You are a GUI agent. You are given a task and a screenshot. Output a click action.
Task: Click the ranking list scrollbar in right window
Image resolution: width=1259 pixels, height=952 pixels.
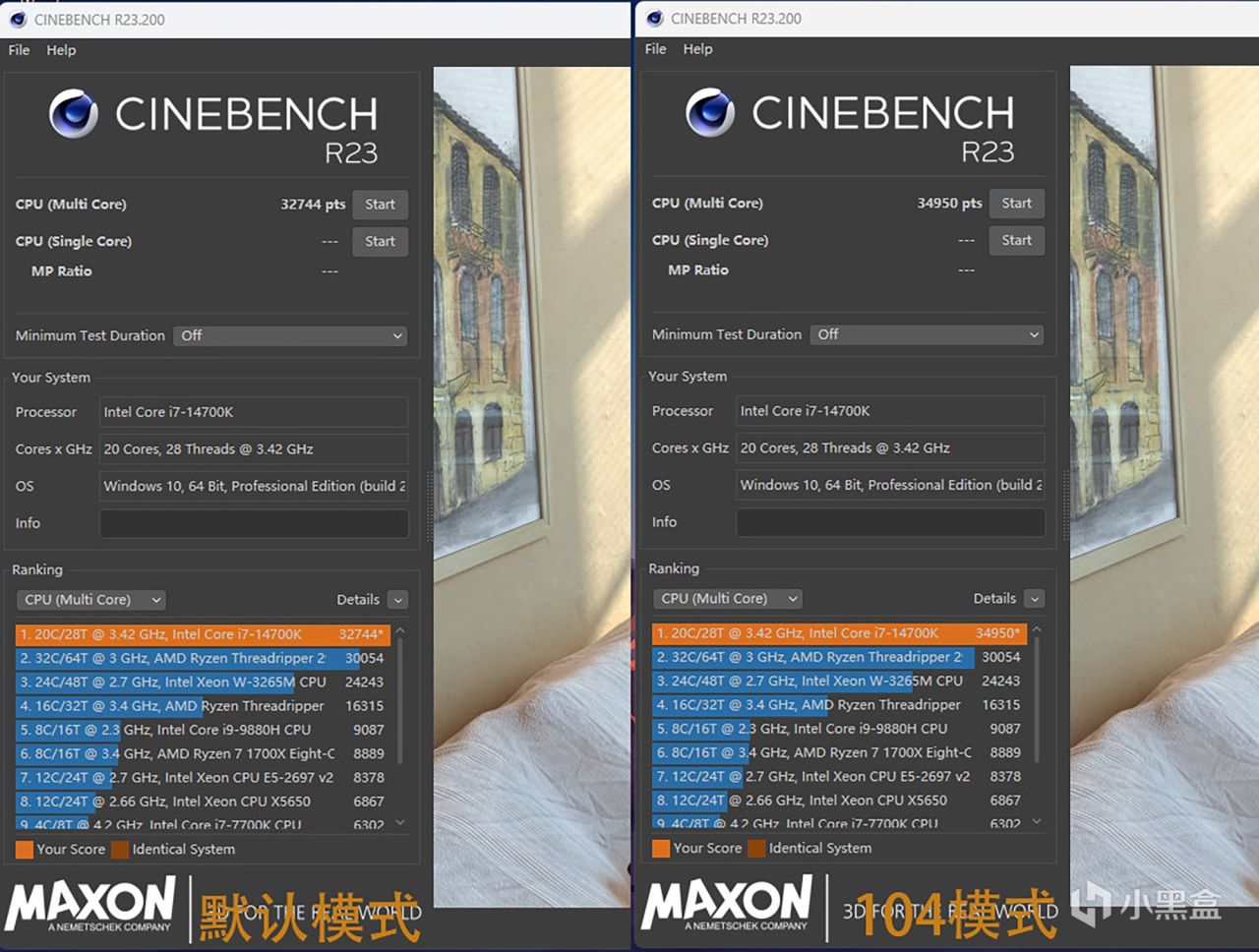[1036, 698]
